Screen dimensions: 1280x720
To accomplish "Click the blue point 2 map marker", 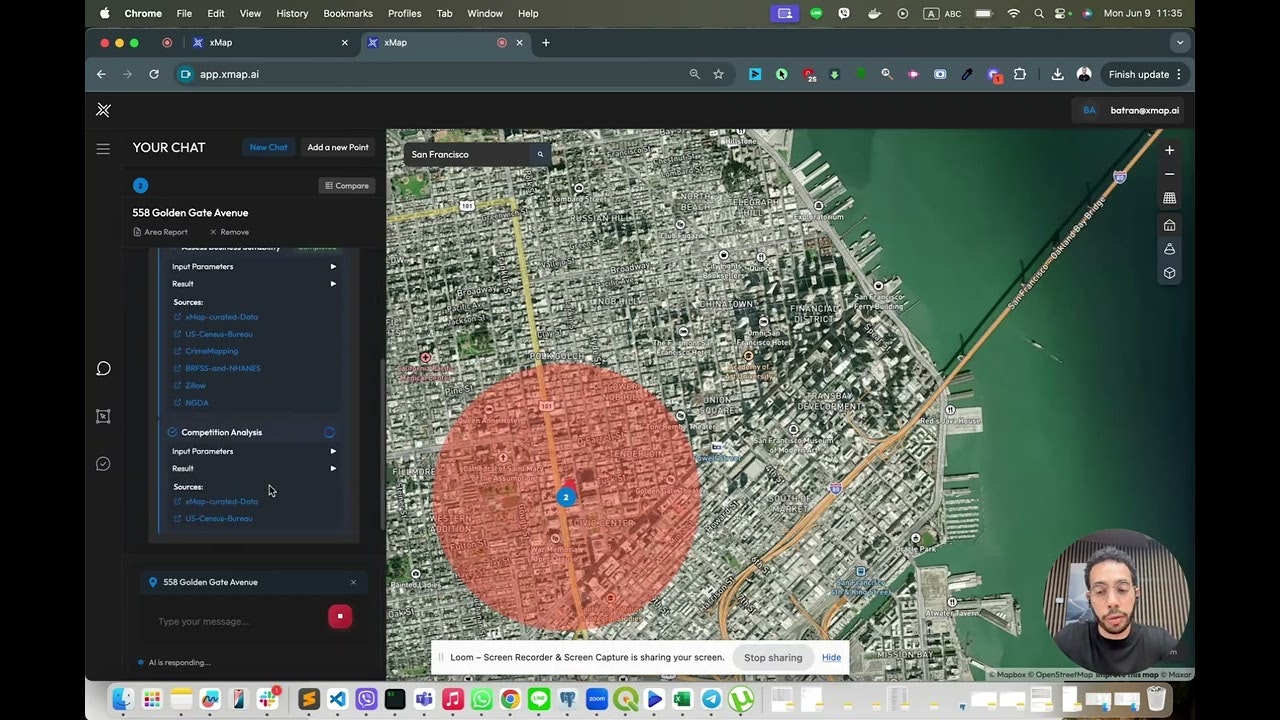I will pos(566,497).
